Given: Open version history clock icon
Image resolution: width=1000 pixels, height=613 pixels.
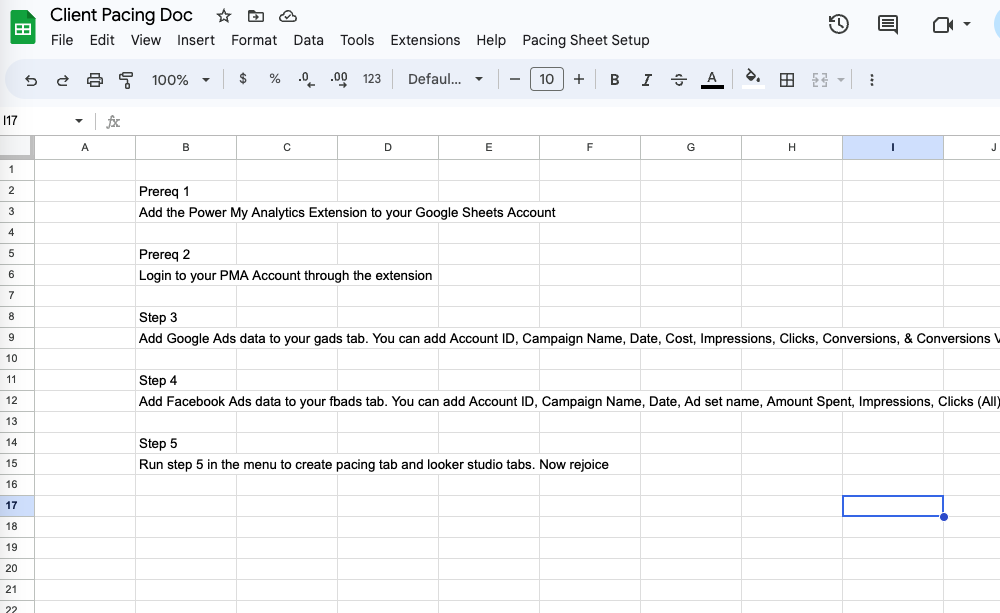Looking at the screenshot, I should click(x=839, y=25).
